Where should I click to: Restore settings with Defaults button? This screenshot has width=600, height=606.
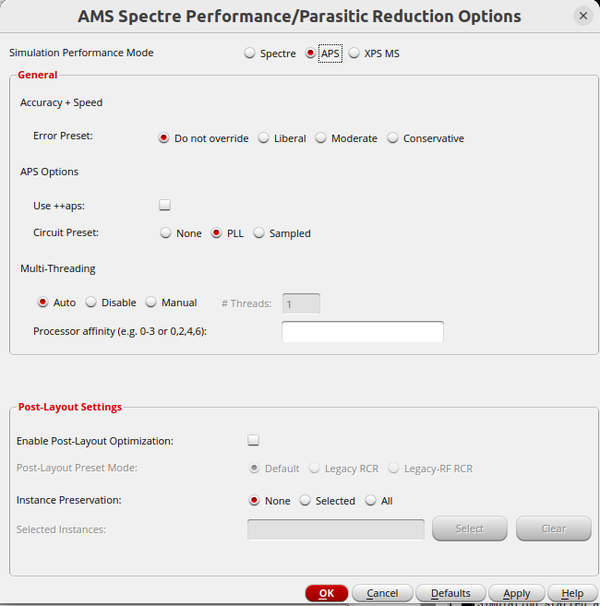[450, 593]
